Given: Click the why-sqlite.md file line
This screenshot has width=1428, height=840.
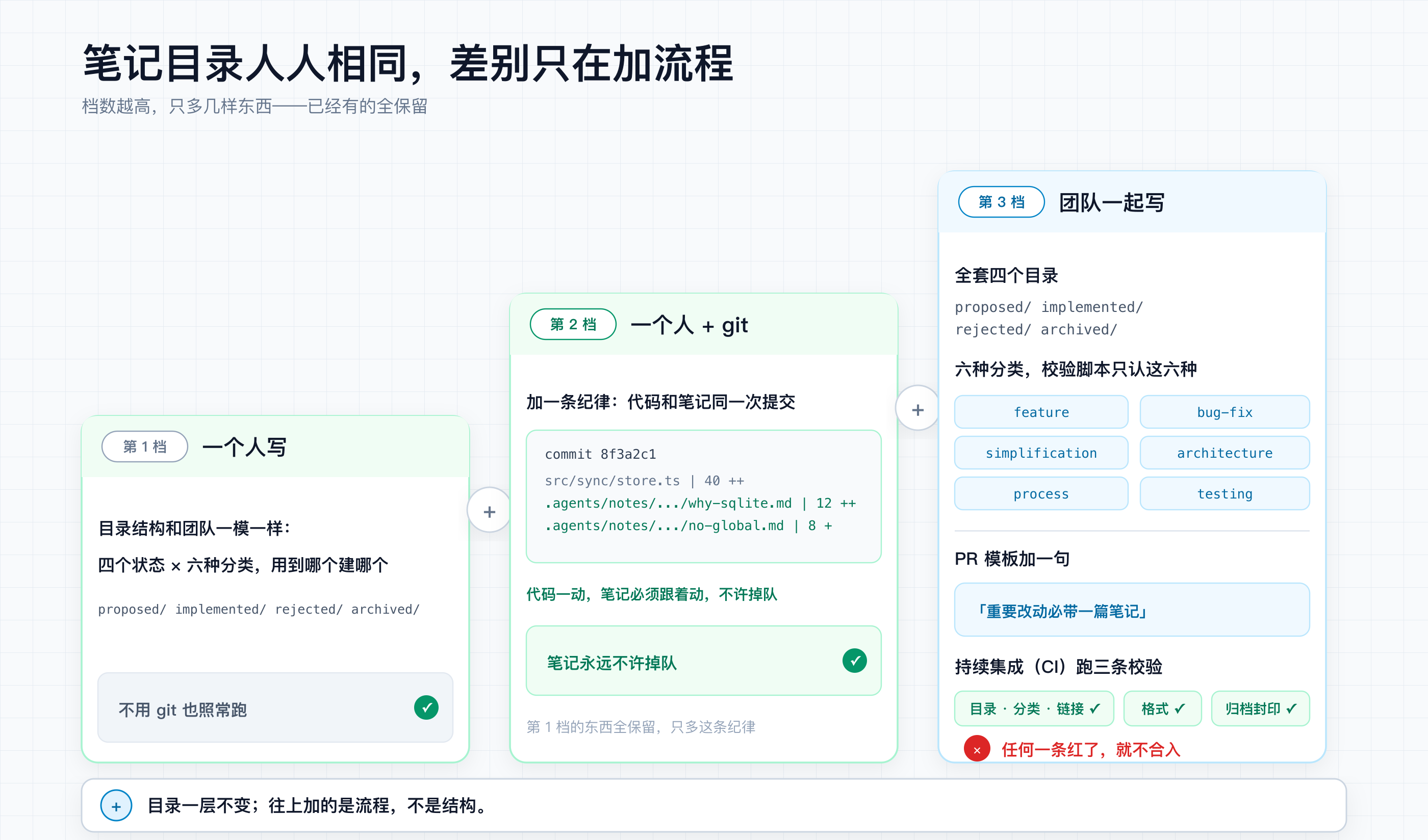Looking at the screenshot, I should [x=700, y=503].
